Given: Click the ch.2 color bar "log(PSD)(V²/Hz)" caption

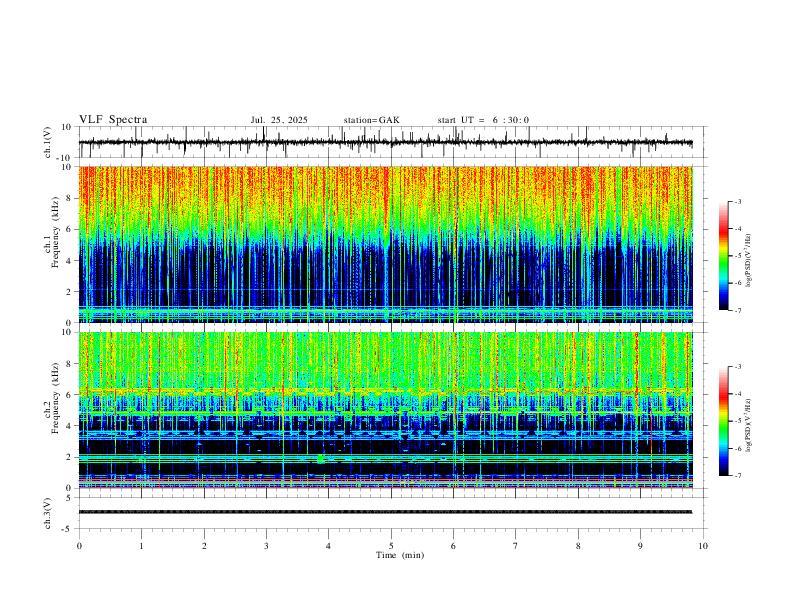Looking at the screenshot, I should click(749, 425).
